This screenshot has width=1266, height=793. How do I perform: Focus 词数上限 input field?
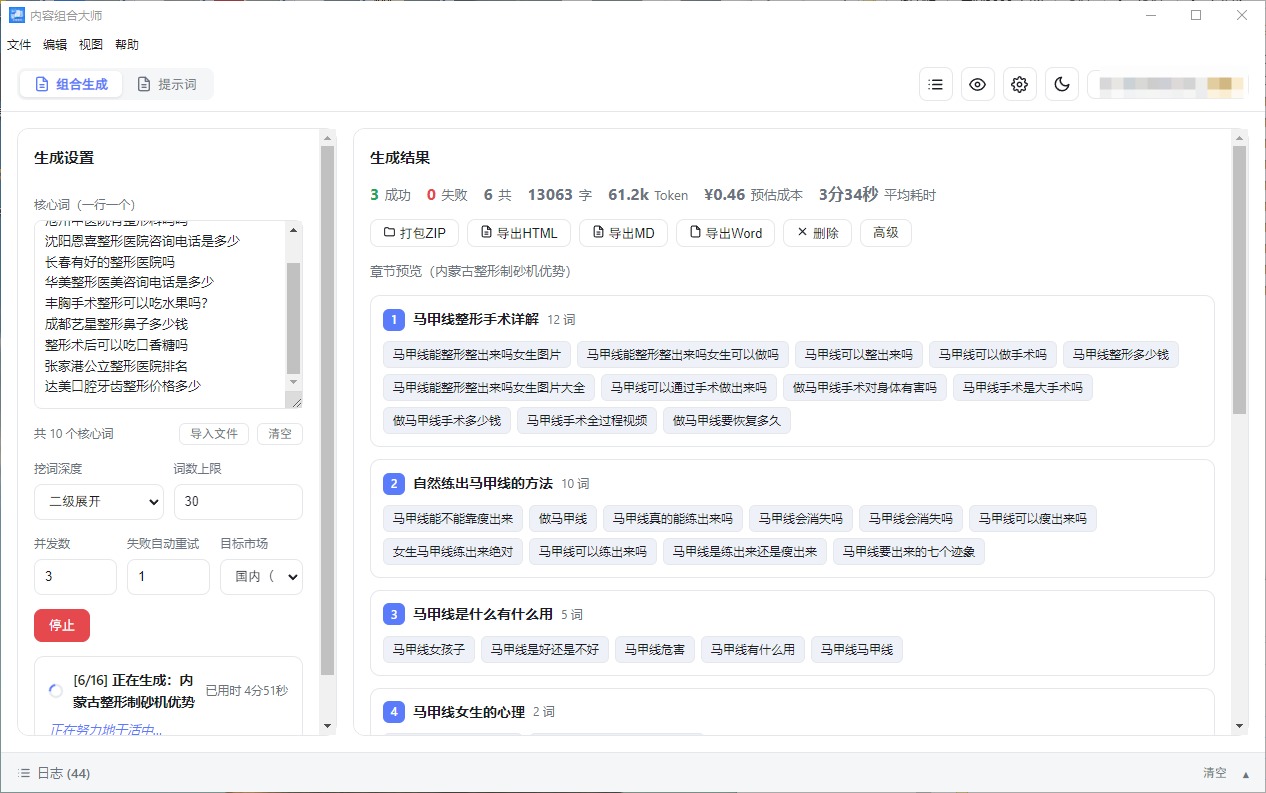coord(238,502)
